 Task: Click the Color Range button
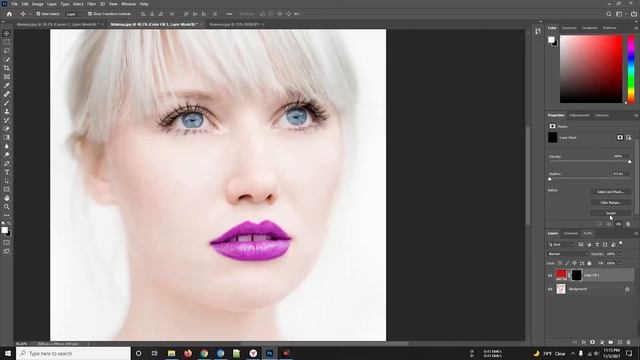611,202
